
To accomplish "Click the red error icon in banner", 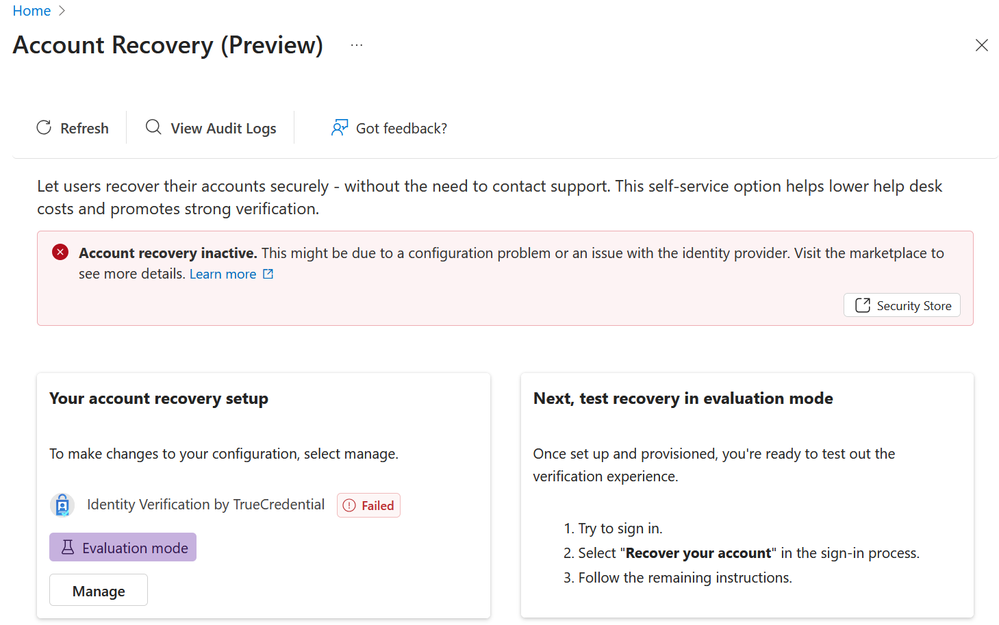I will pos(60,253).
